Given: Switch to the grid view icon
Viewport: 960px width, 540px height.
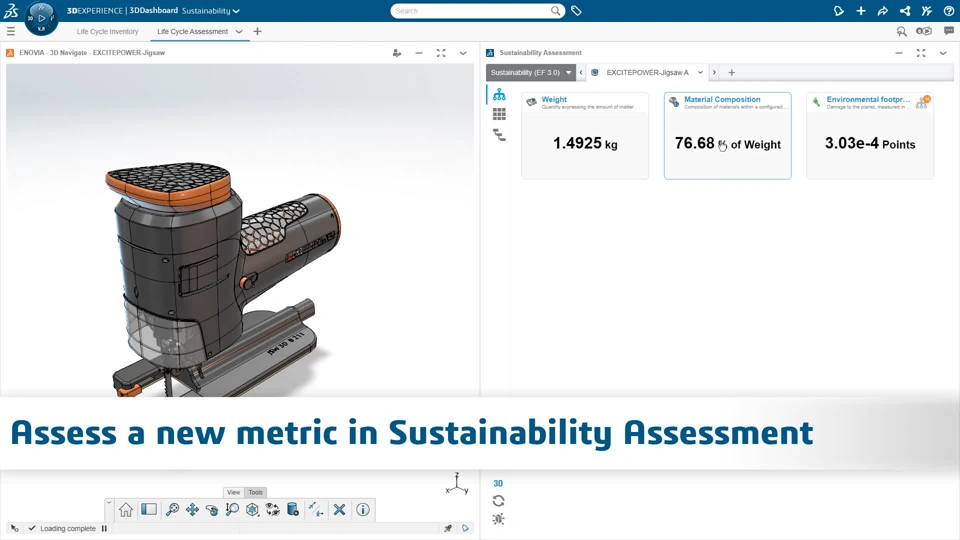Looking at the screenshot, I should (x=499, y=114).
